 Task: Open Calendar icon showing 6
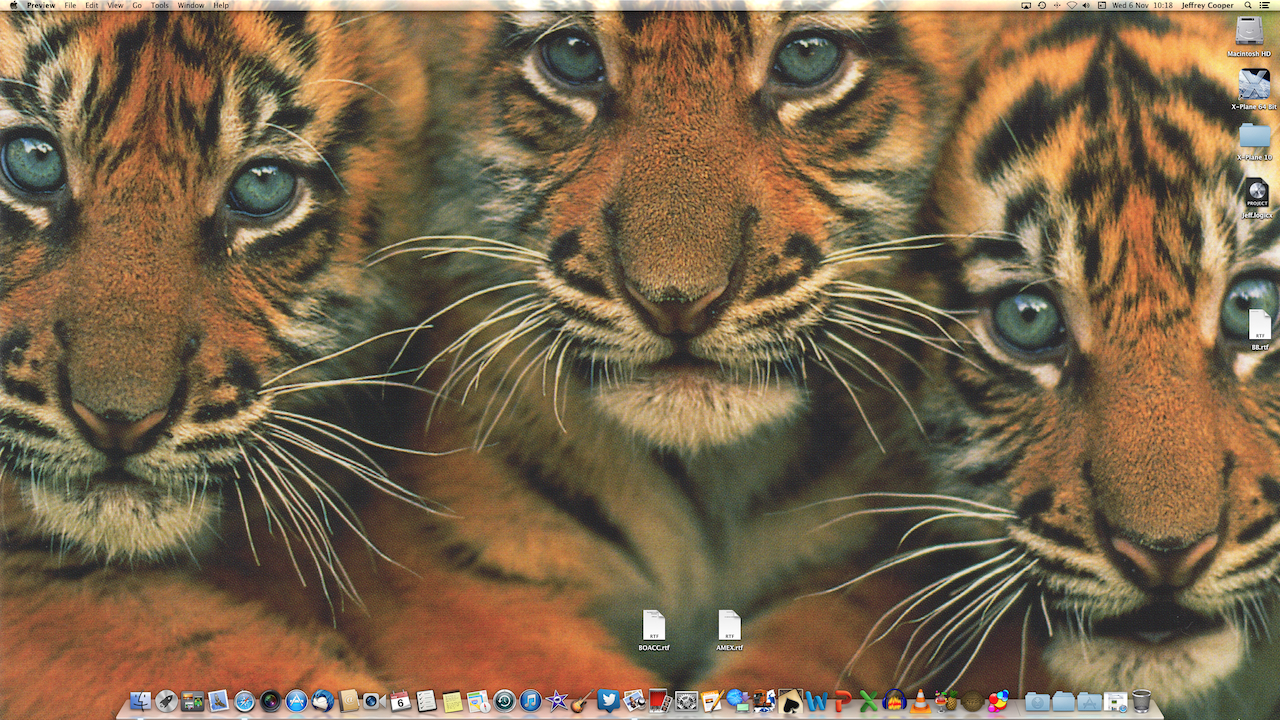click(400, 701)
